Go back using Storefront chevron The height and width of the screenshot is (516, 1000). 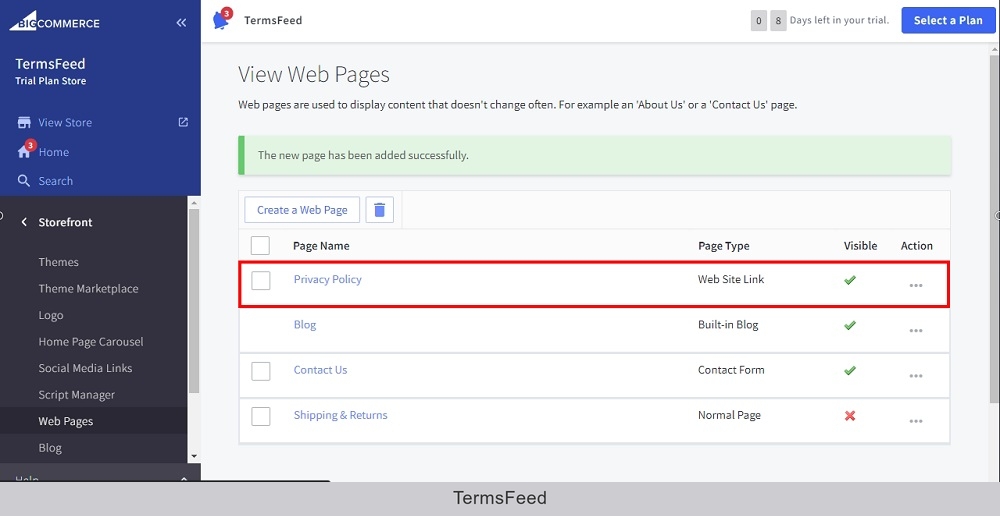click(24, 222)
